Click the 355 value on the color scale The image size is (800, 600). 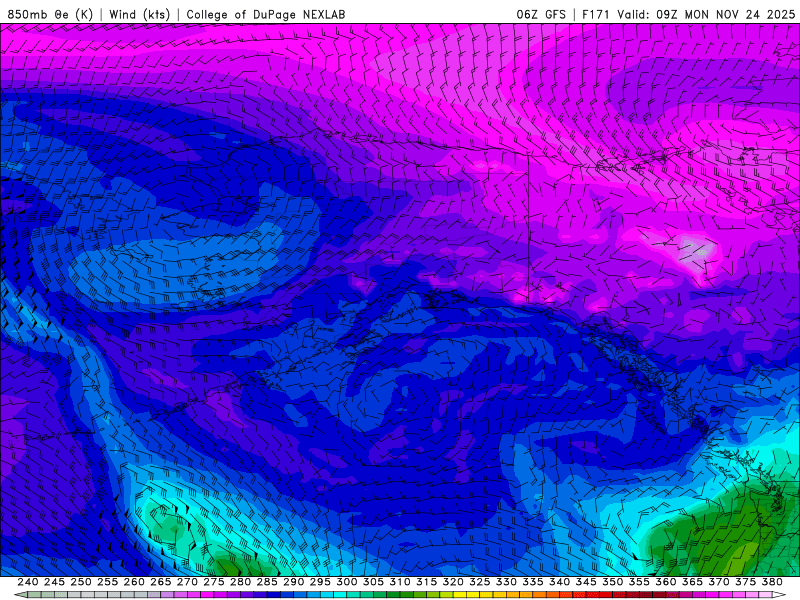[x=639, y=582]
